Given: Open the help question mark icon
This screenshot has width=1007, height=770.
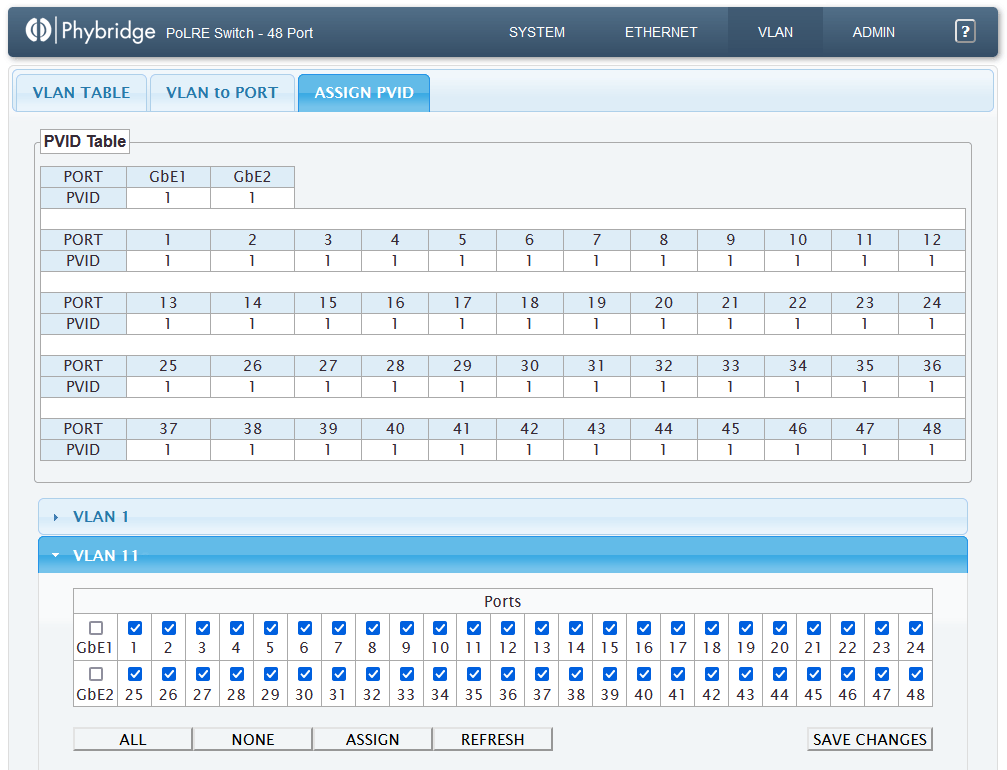Looking at the screenshot, I should (x=965, y=31).
